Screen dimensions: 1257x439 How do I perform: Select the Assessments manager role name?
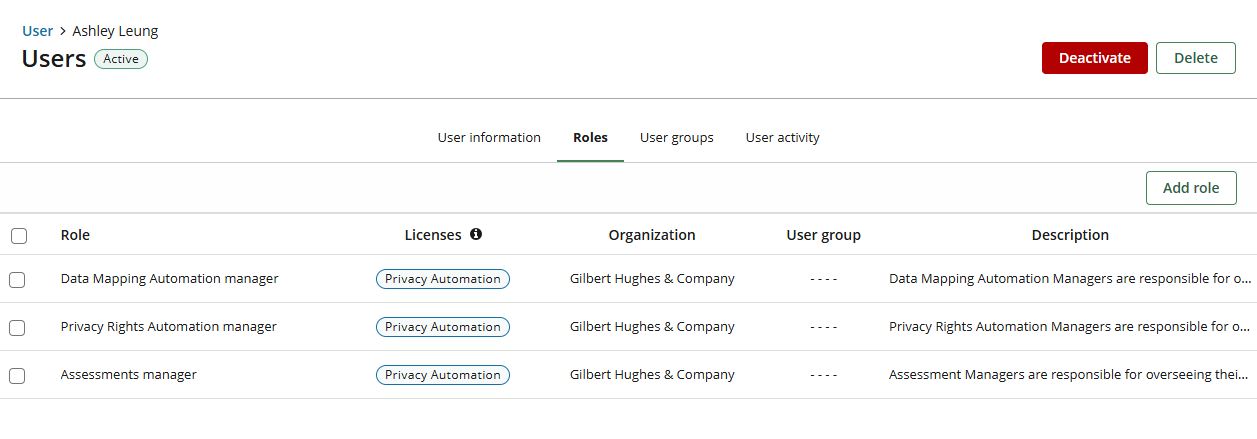pos(129,375)
